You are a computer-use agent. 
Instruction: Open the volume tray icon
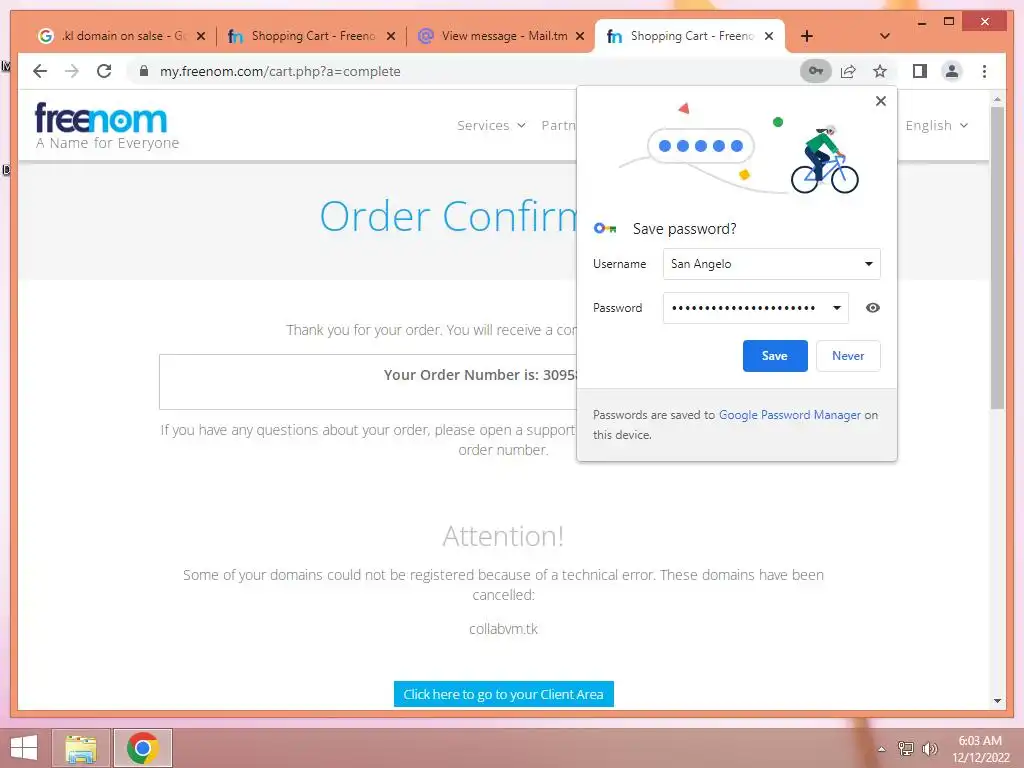pos(929,748)
